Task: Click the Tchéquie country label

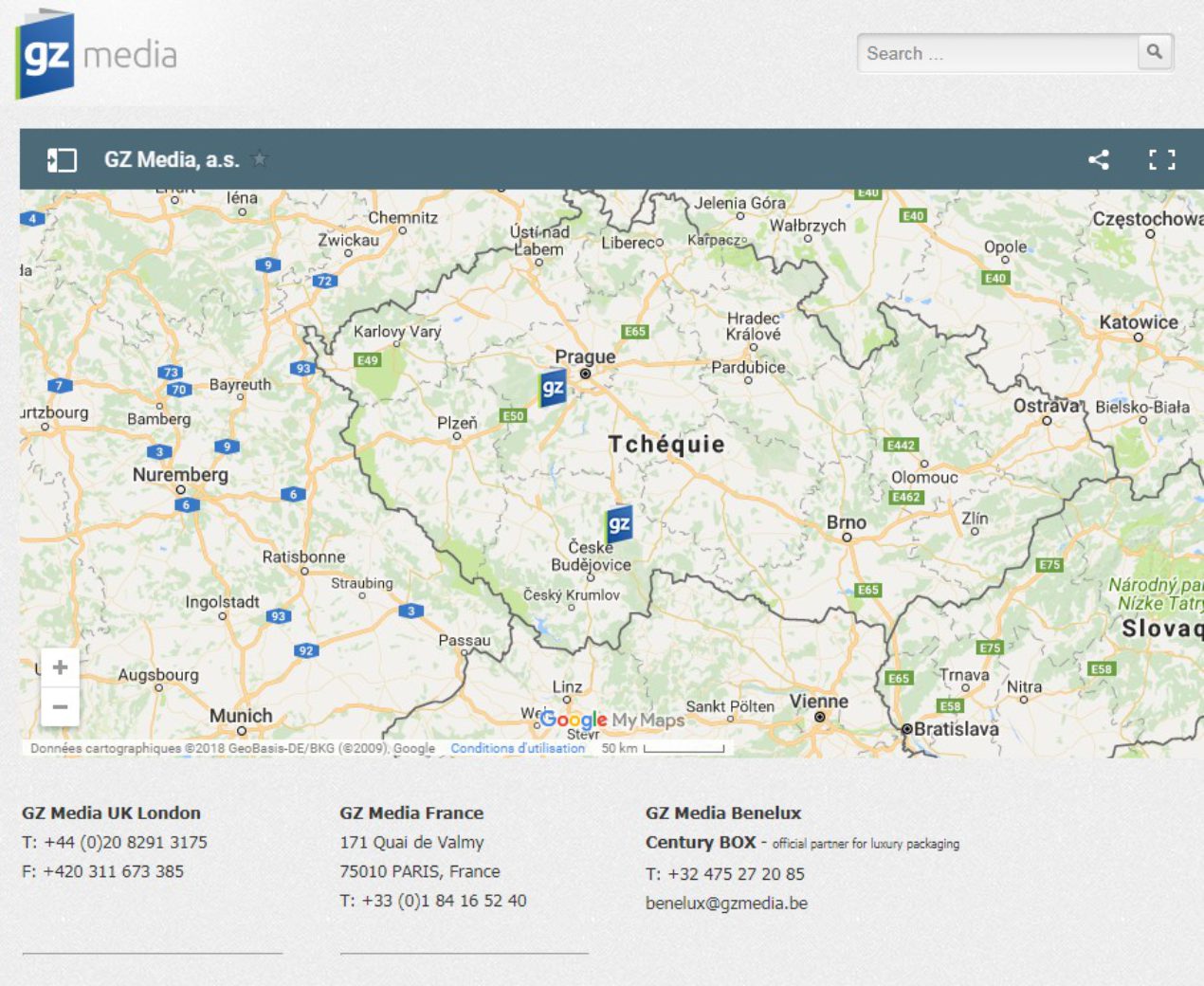Action: tap(666, 444)
